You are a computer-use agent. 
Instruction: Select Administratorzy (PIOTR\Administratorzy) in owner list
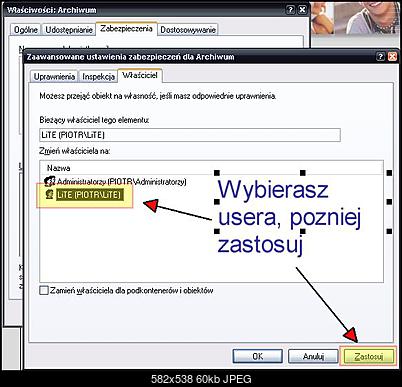click(122, 182)
